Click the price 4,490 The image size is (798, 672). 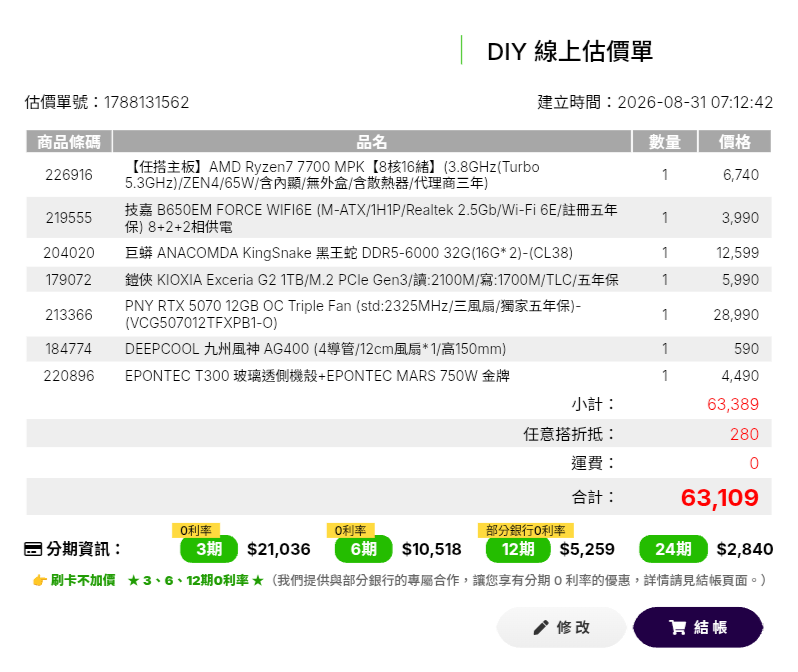tap(740, 376)
